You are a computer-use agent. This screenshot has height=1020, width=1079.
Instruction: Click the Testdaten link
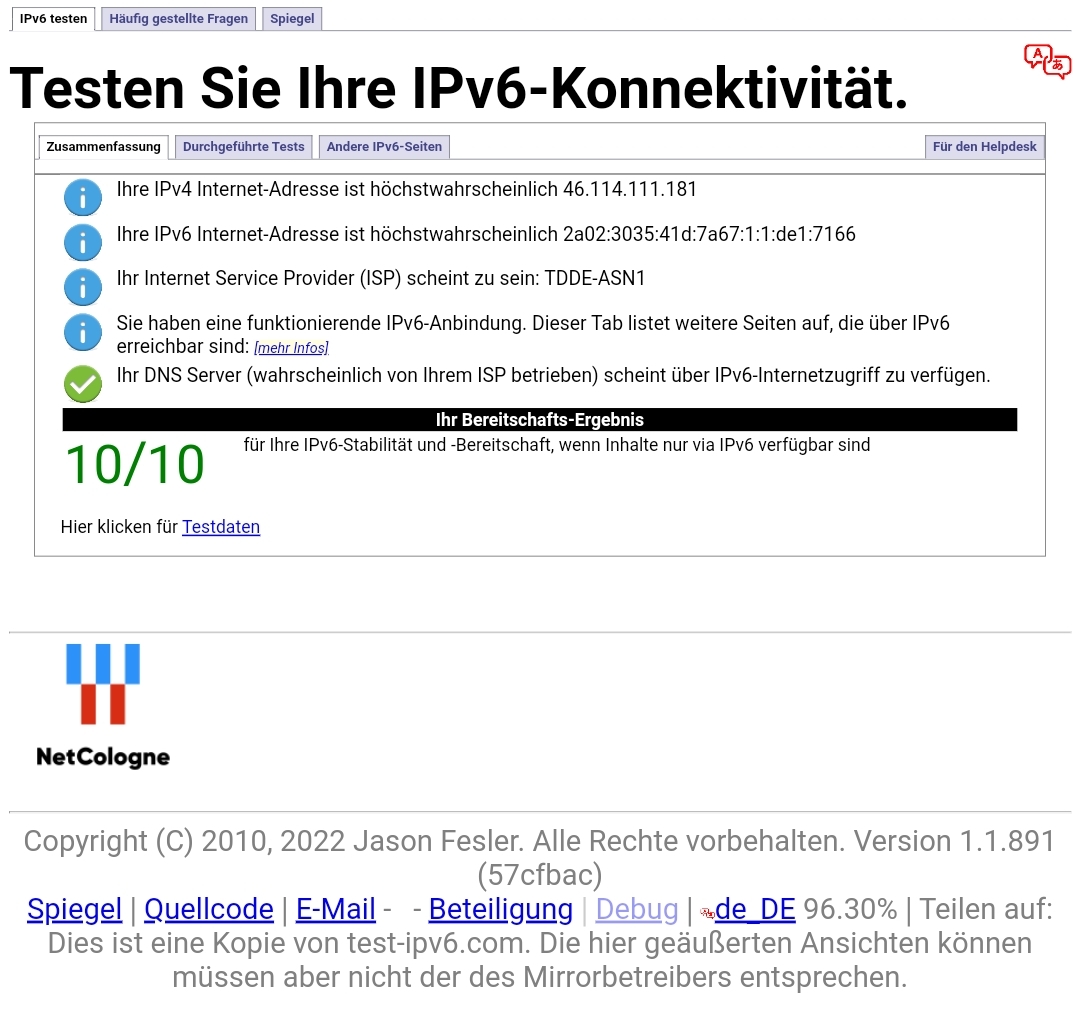(x=221, y=527)
